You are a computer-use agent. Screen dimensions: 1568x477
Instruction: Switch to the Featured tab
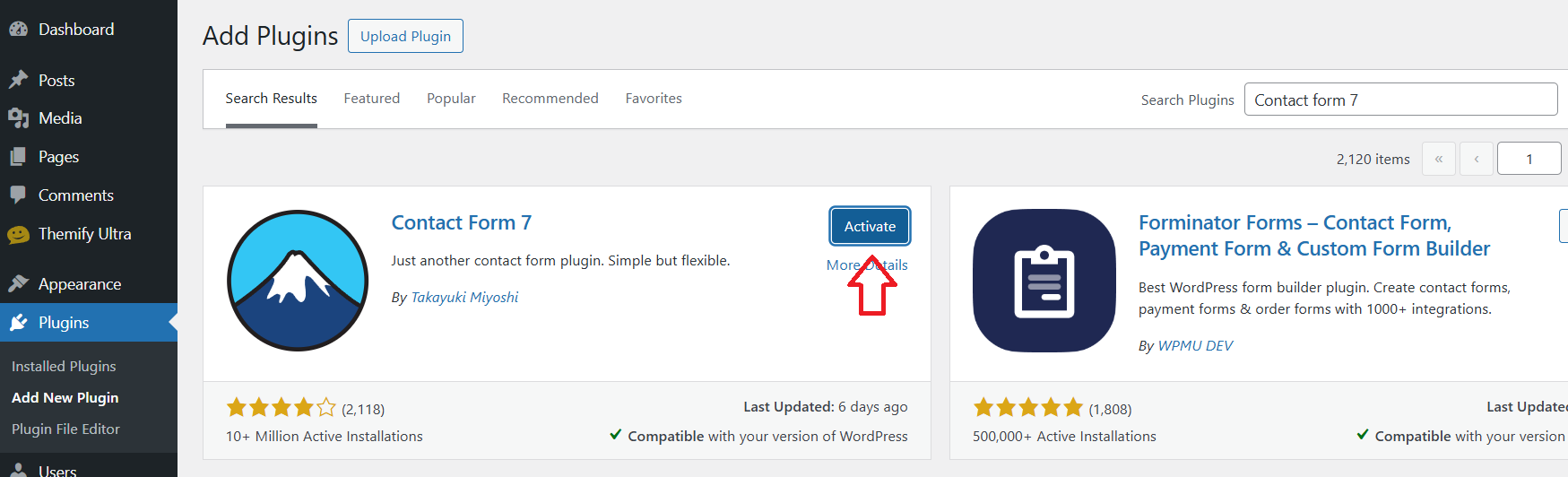[371, 99]
